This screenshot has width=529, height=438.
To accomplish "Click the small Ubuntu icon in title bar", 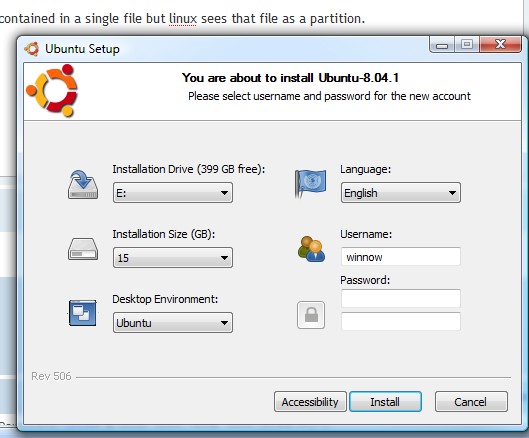I will [32, 49].
